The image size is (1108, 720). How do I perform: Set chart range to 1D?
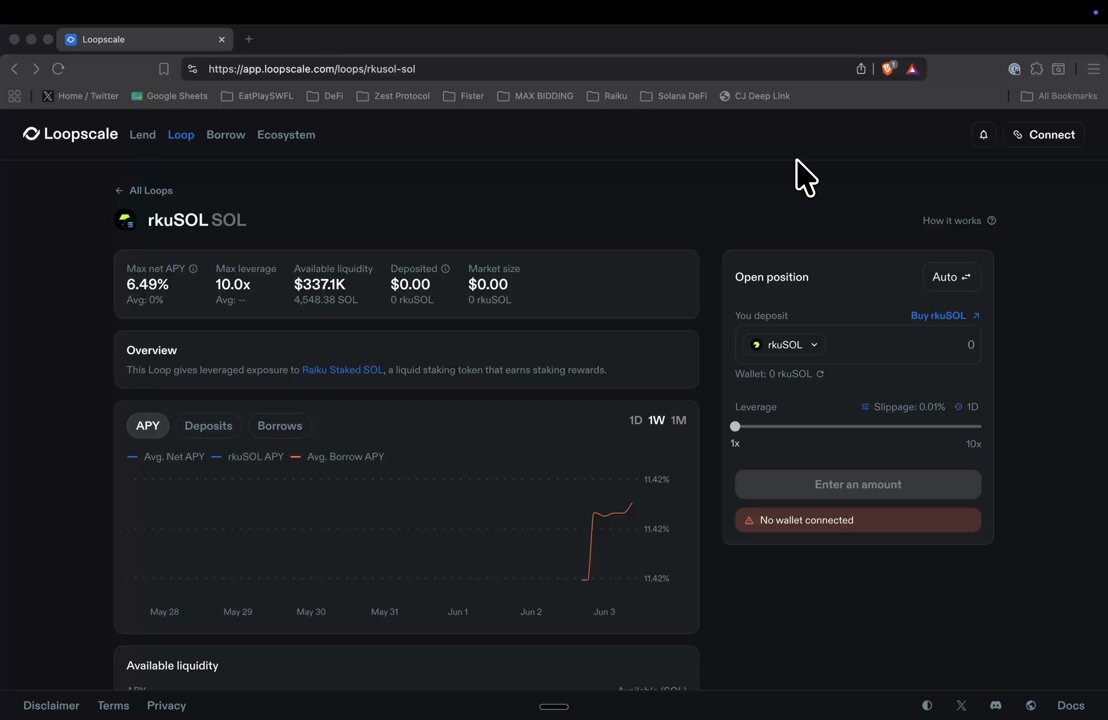click(x=635, y=420)
